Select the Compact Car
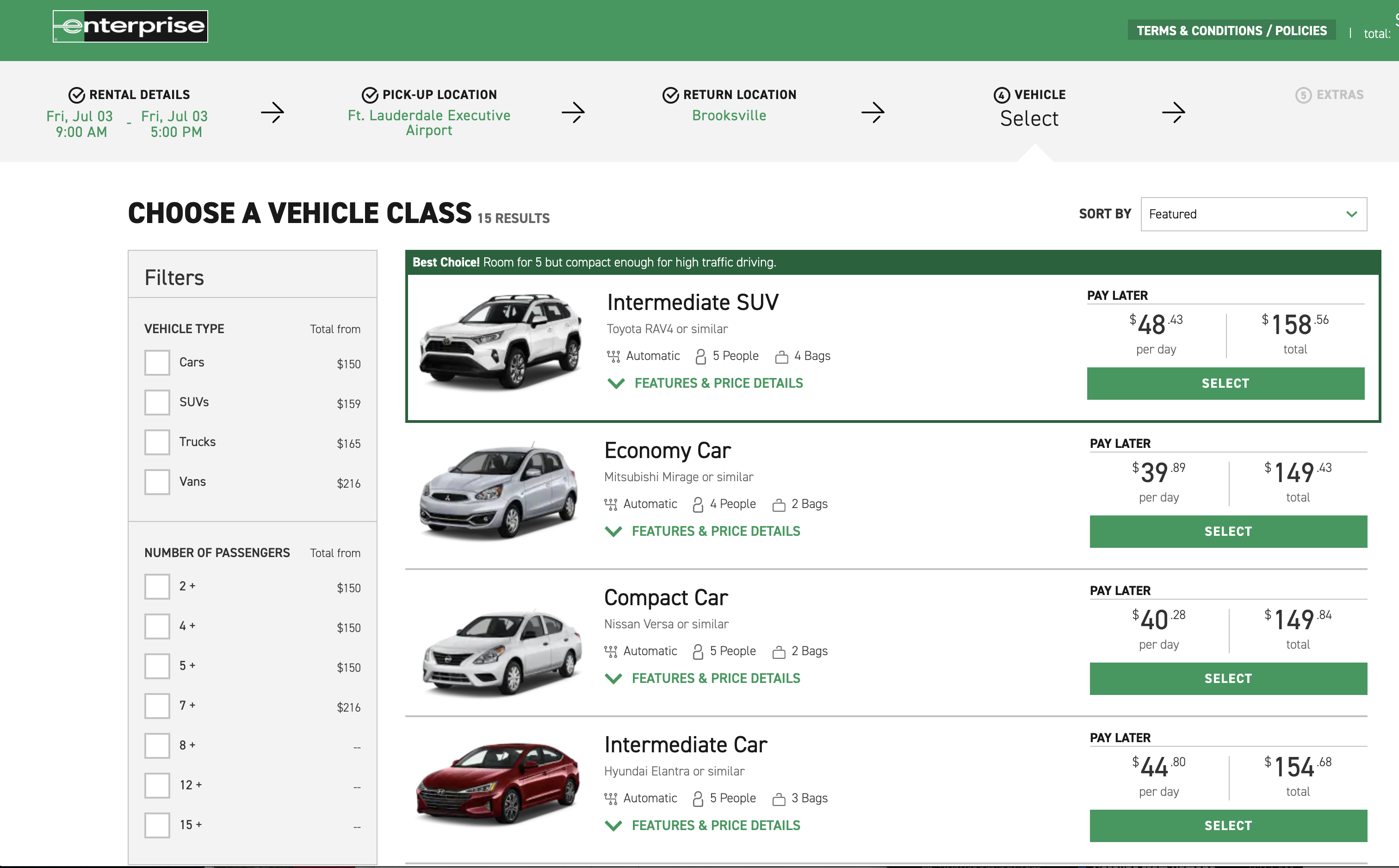This screenshot has height=868, width=1399. [1228, 679]
